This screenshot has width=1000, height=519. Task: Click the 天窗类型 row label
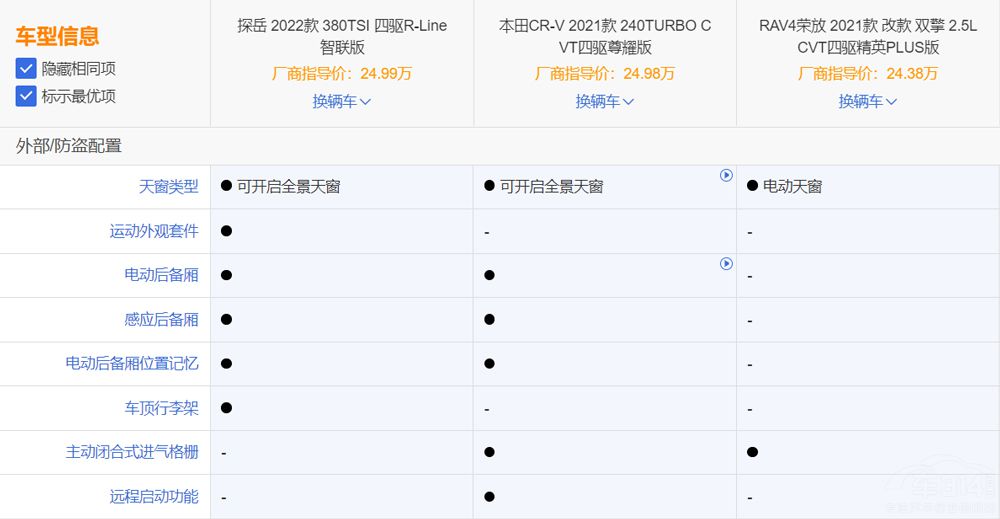(x=168, y=186)
